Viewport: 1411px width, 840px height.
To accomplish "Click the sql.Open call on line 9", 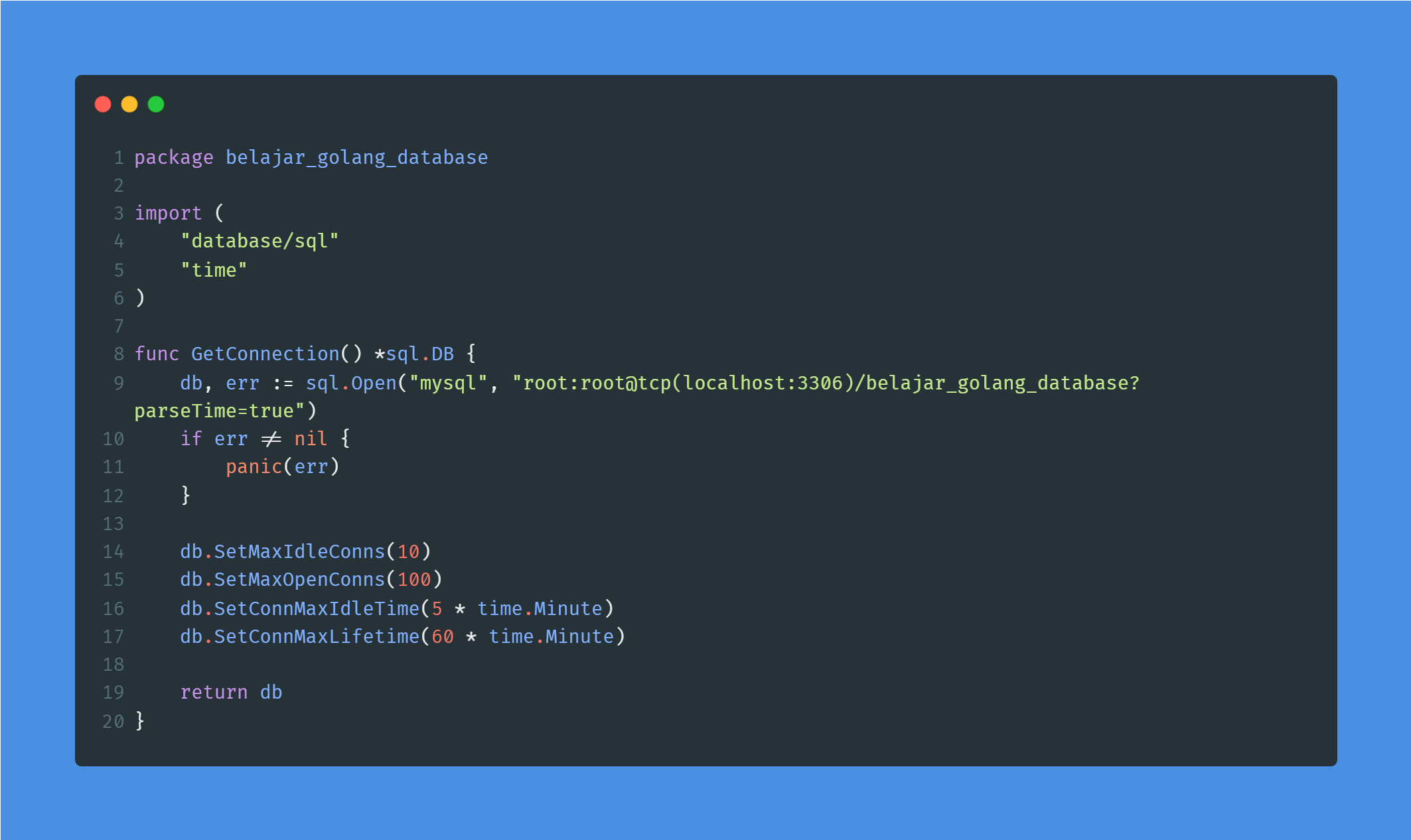I will point(351,384).
